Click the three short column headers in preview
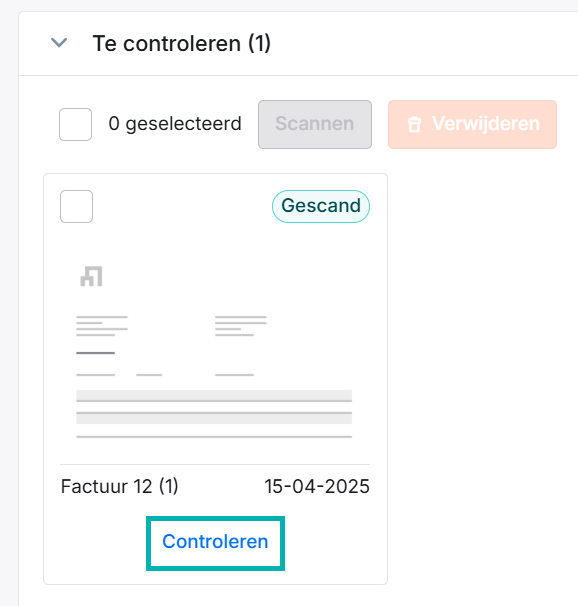Viewport: 578px width, 606px height. pyautogui.click(x=165, y=375)
